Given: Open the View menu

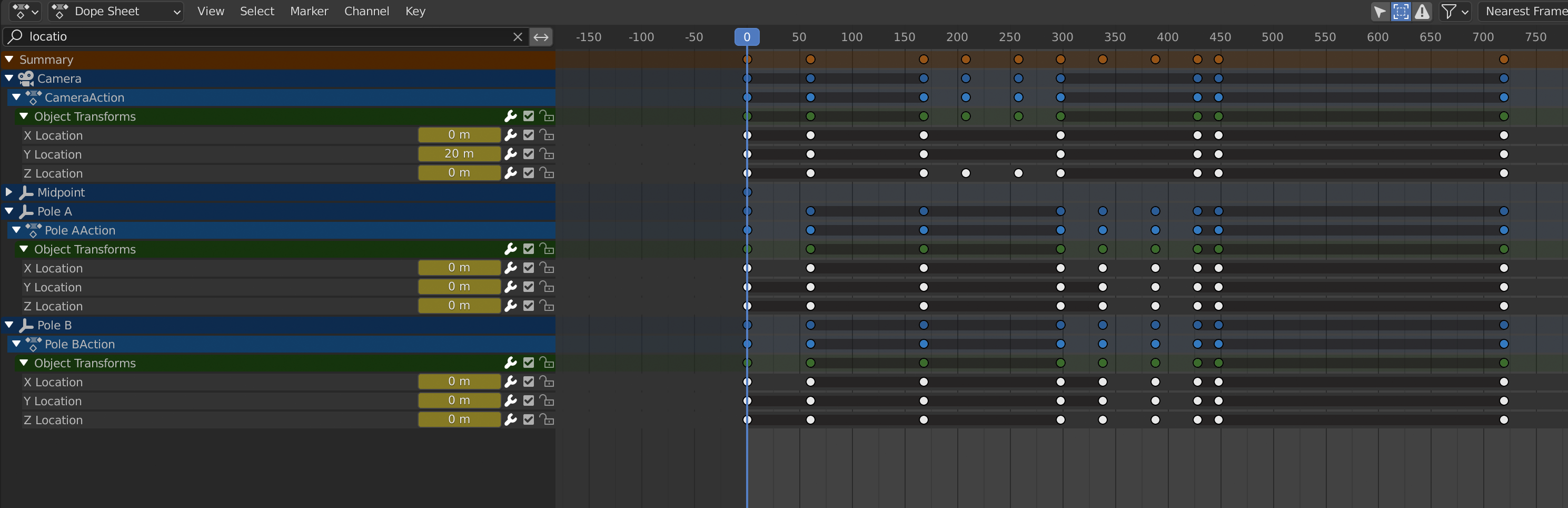Looking at the screenshot, I should [211, 11].
